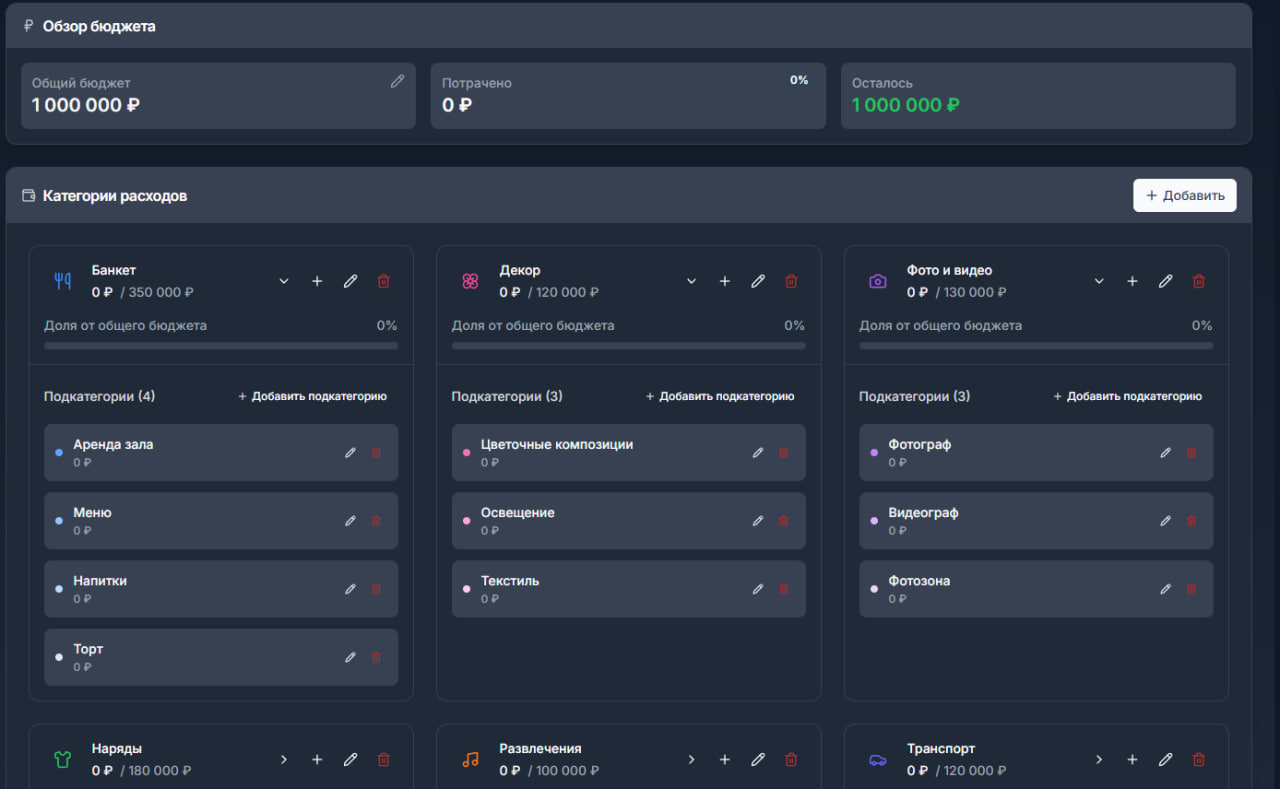The image size is (1280, 789).
Task: Delete the Цветочные композиции subcategory
Action: point(784,452)
